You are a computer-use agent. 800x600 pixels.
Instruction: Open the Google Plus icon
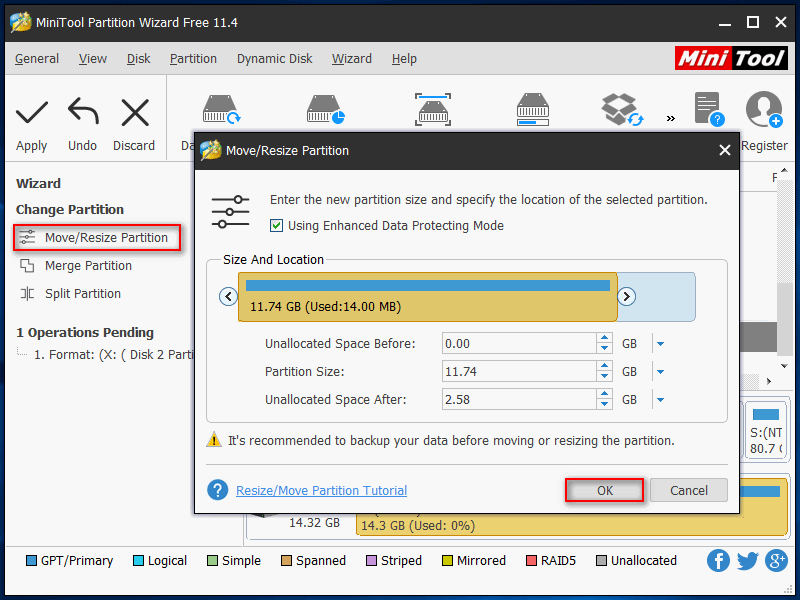click(x=776, y=561)
